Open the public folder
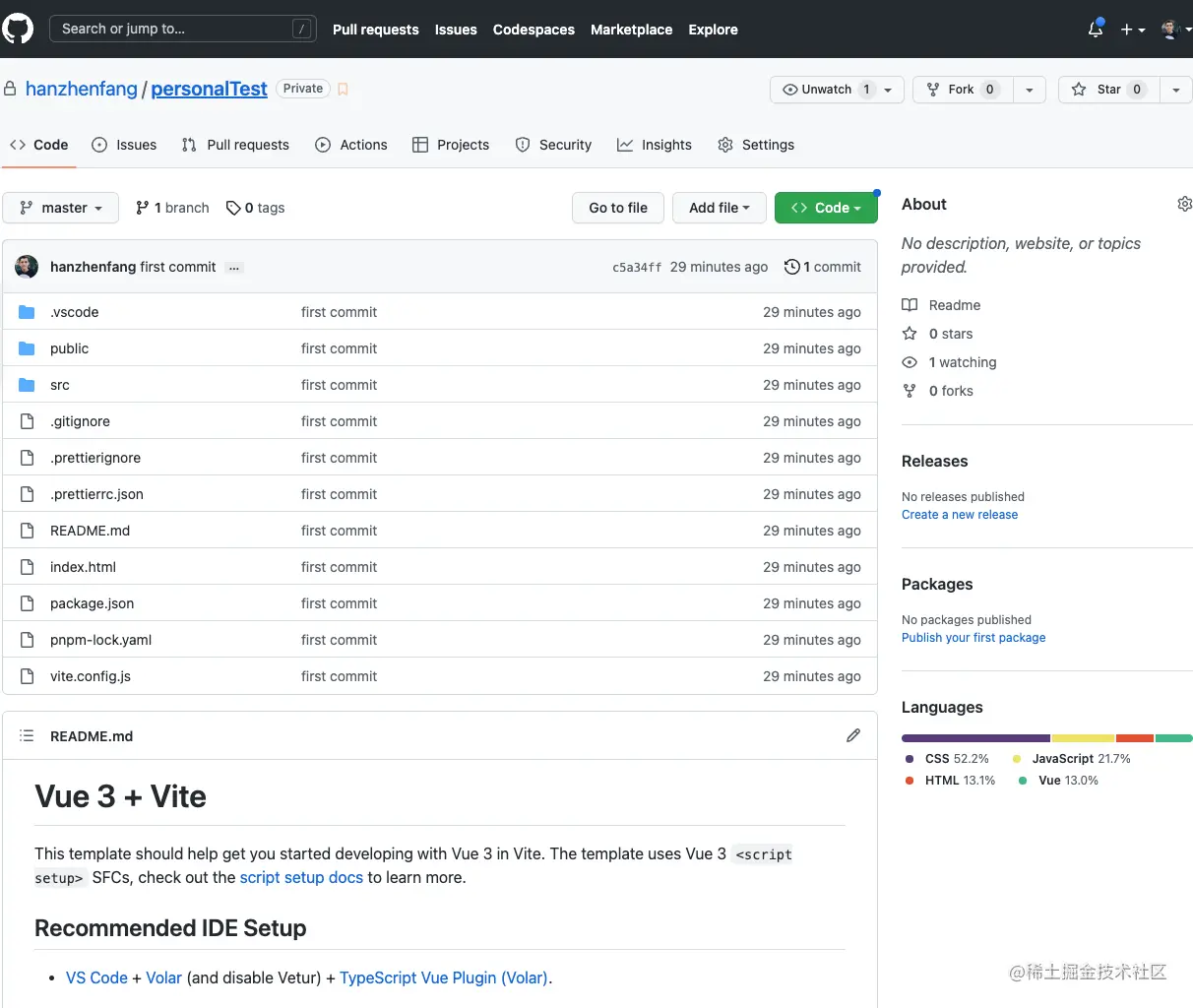 tap(69, 348)
